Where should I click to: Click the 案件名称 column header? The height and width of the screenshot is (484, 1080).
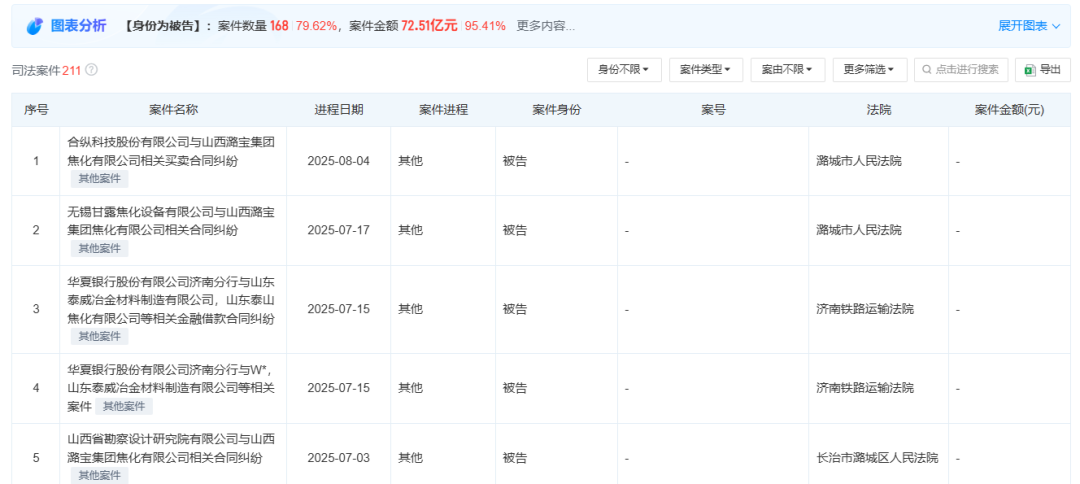(x=174, y=110)
